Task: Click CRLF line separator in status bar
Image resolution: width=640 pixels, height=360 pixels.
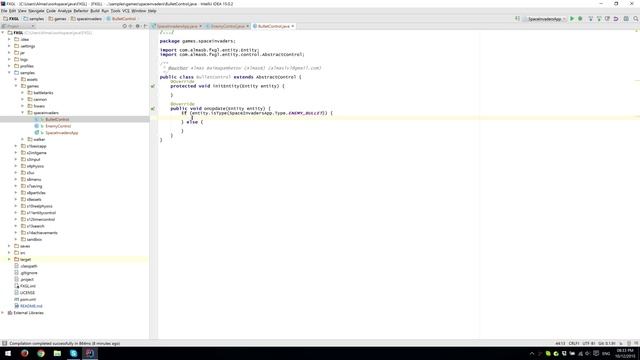Action: [574, 344]
